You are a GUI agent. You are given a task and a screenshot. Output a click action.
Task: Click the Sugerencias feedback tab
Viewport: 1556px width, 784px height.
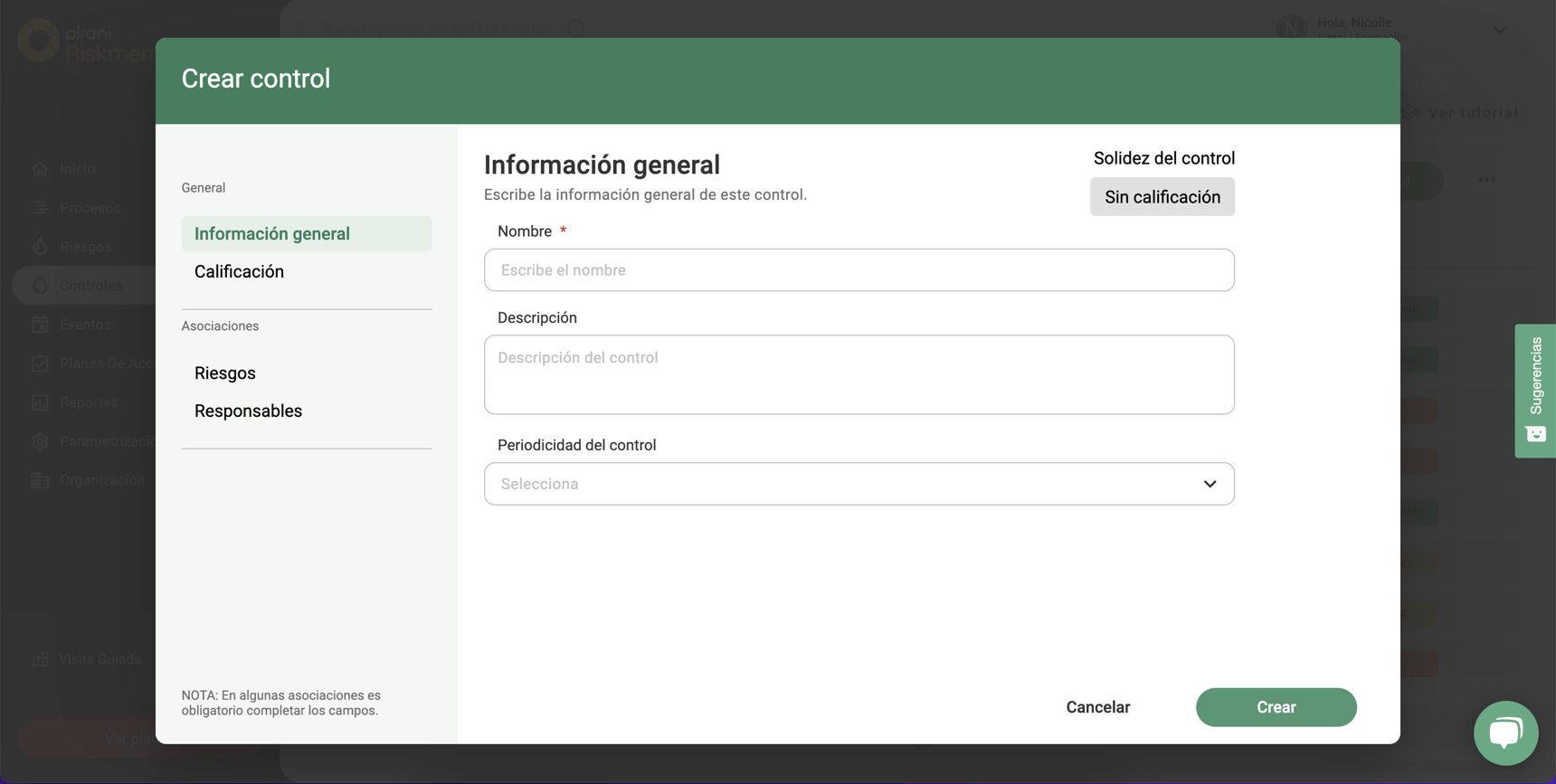tap(1535, 391)
